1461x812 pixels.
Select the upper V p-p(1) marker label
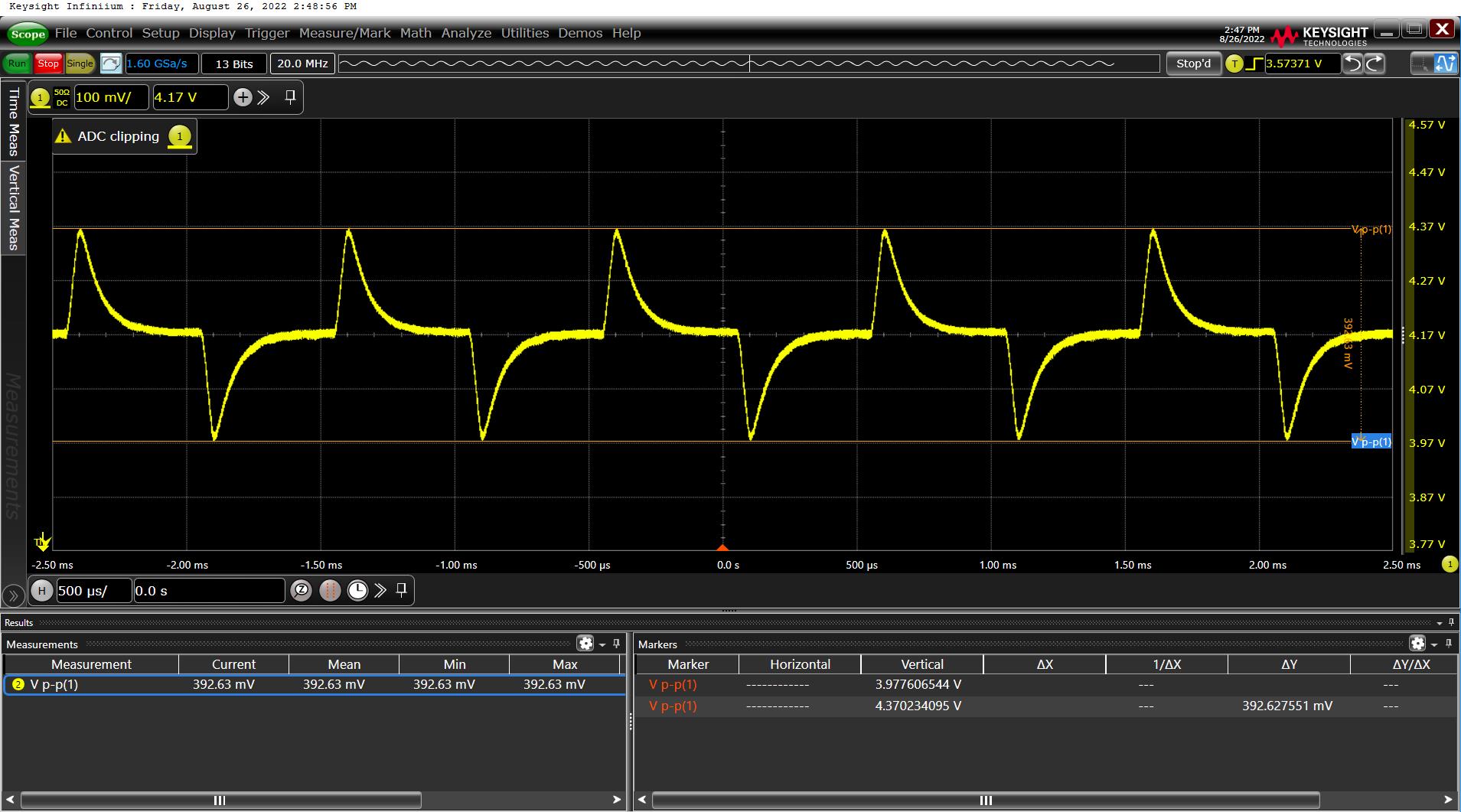click(x=1371, y=229)
